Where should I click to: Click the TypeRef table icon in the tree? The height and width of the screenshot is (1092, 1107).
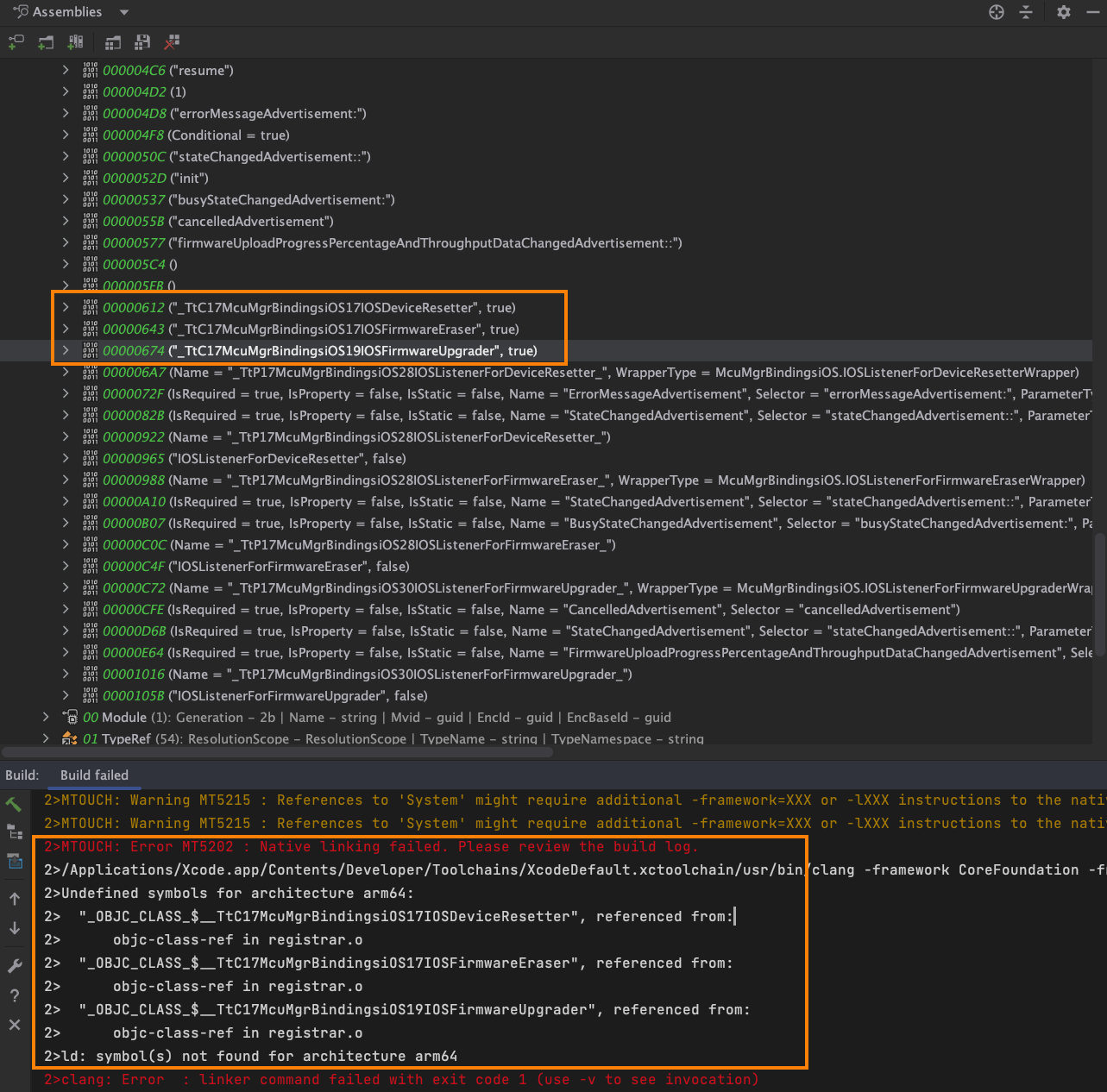pyautogui.click(x=70, y=739)
